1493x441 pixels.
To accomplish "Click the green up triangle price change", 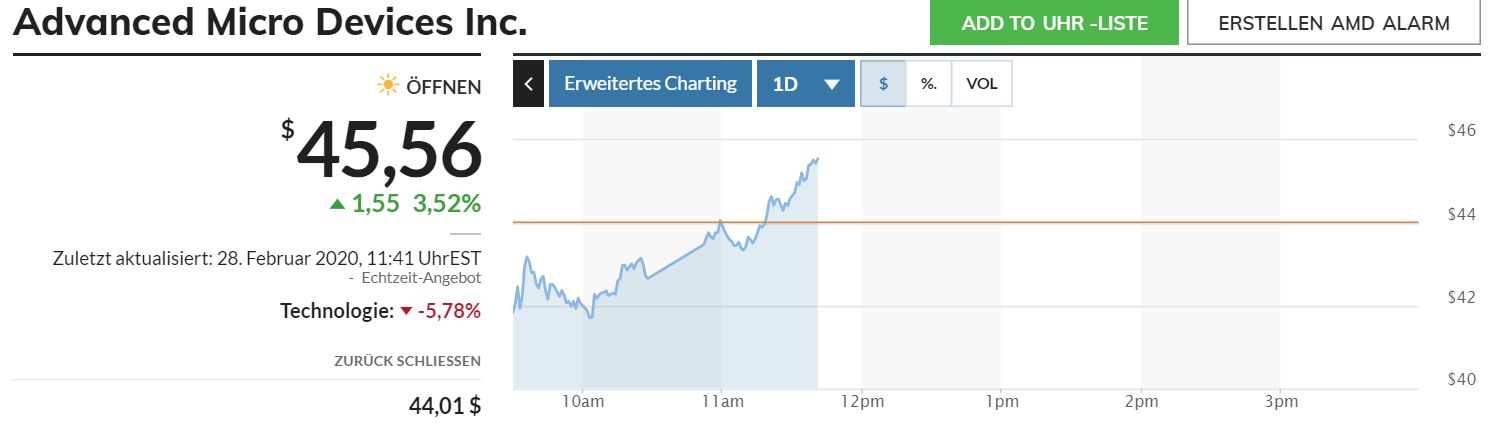I will click(x=338, y=205).
